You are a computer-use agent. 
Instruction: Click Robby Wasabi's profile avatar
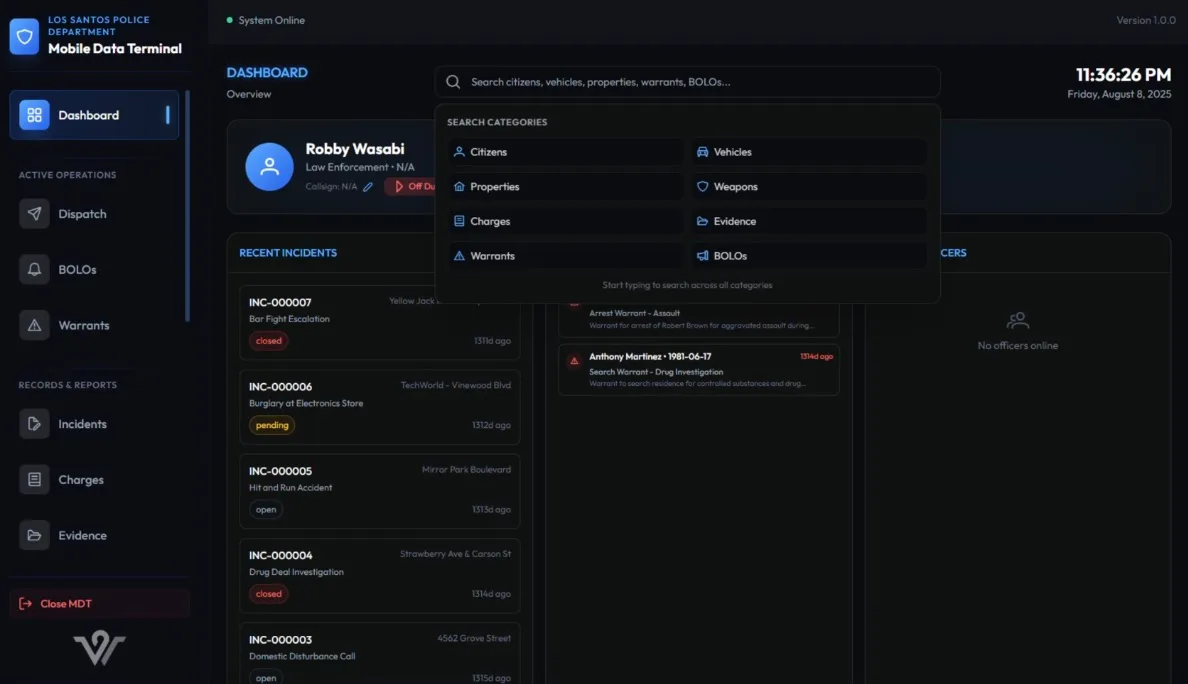point(269,167)
